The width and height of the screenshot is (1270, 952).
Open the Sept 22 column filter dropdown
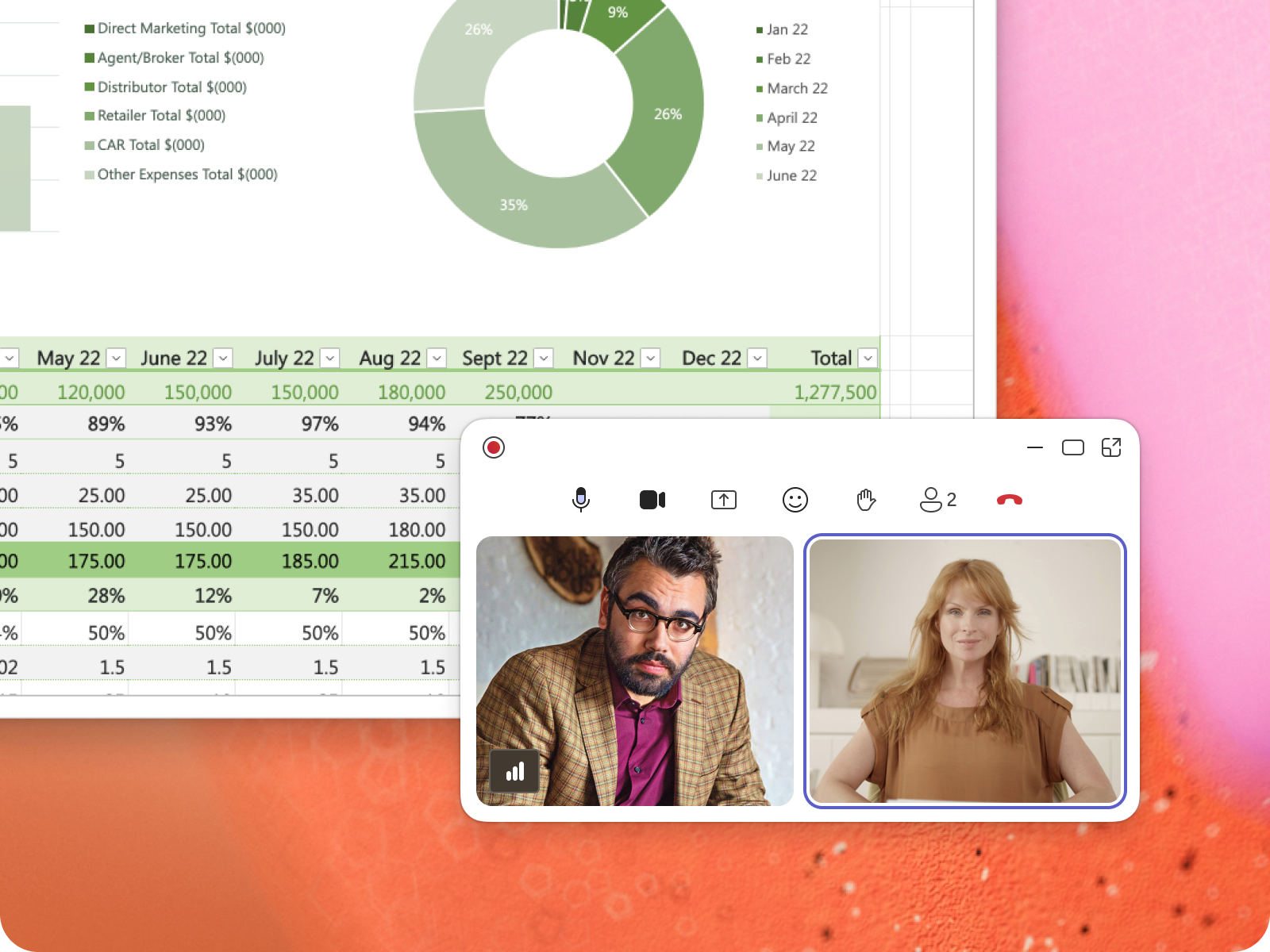point(545,359)
